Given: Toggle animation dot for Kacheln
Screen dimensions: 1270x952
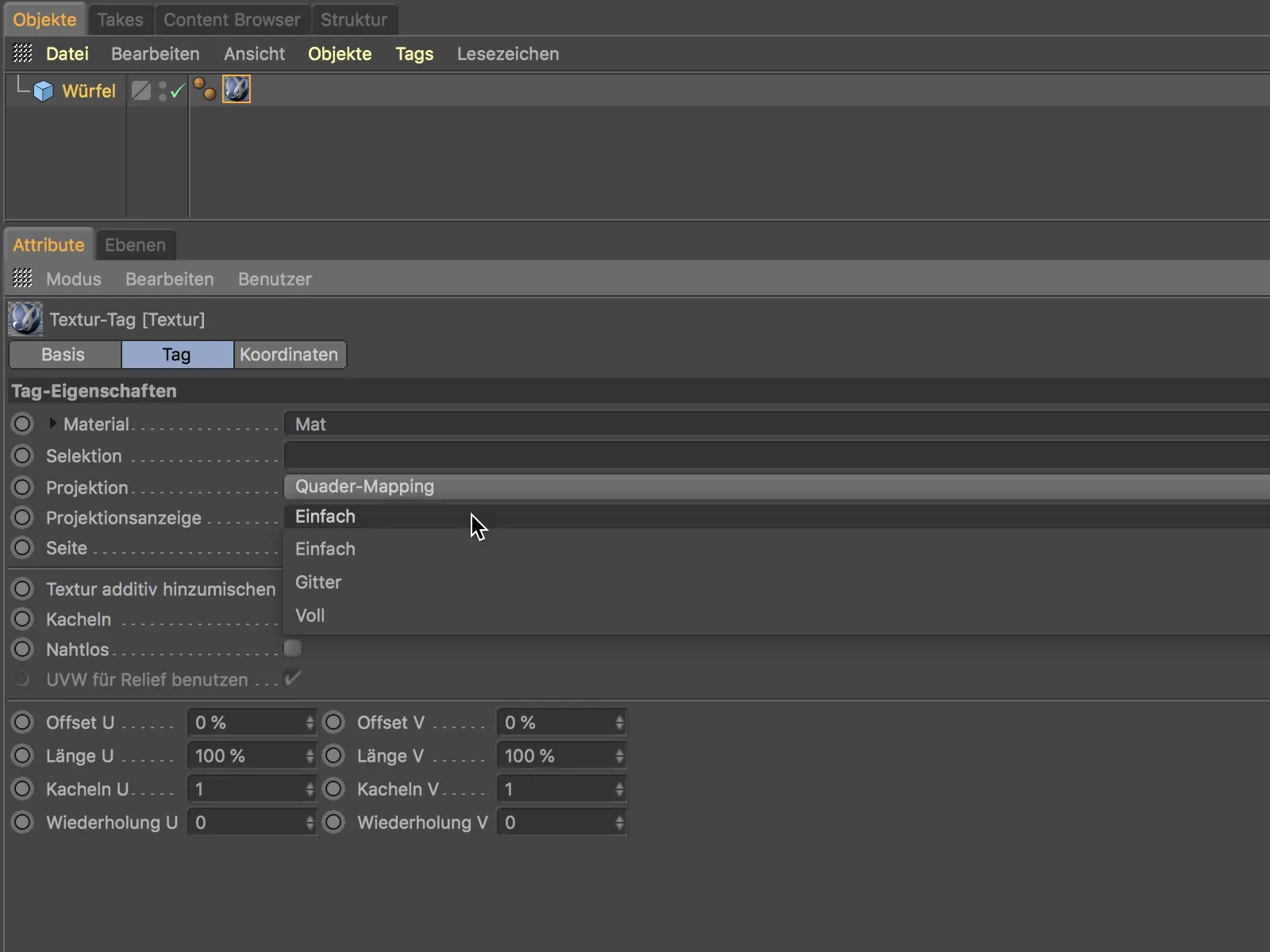Looking at the screenshot, I should click(22, 619).
